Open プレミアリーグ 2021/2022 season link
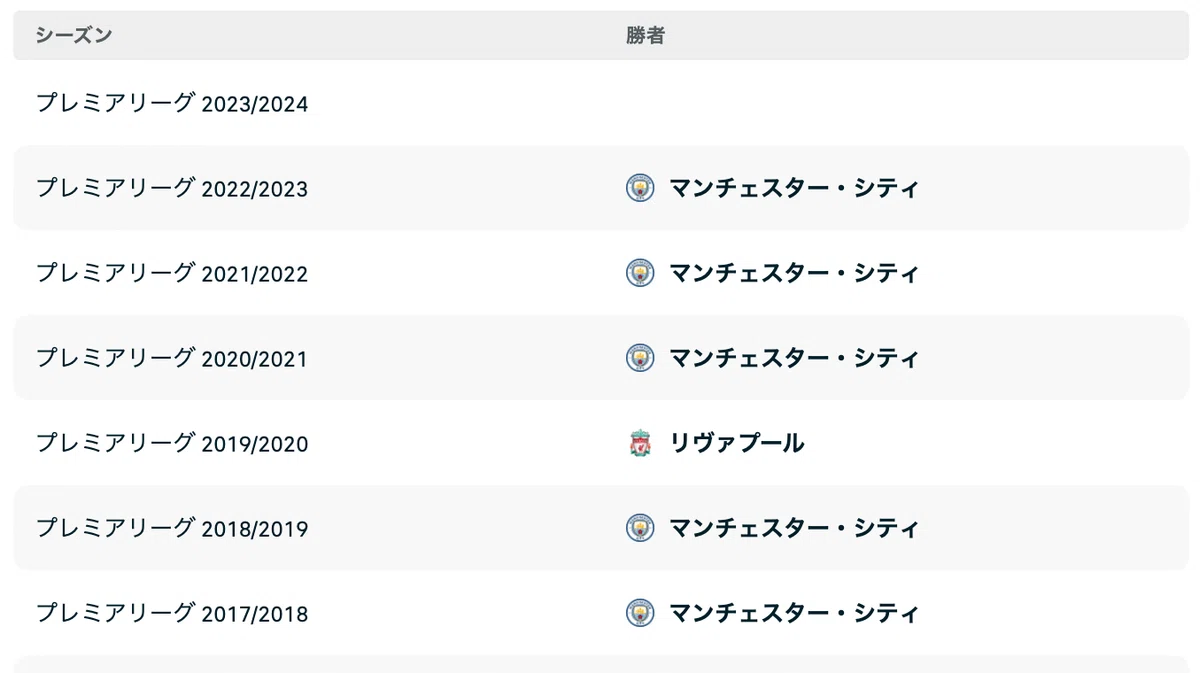1200x673 pixels. click(x=172, y=273)
